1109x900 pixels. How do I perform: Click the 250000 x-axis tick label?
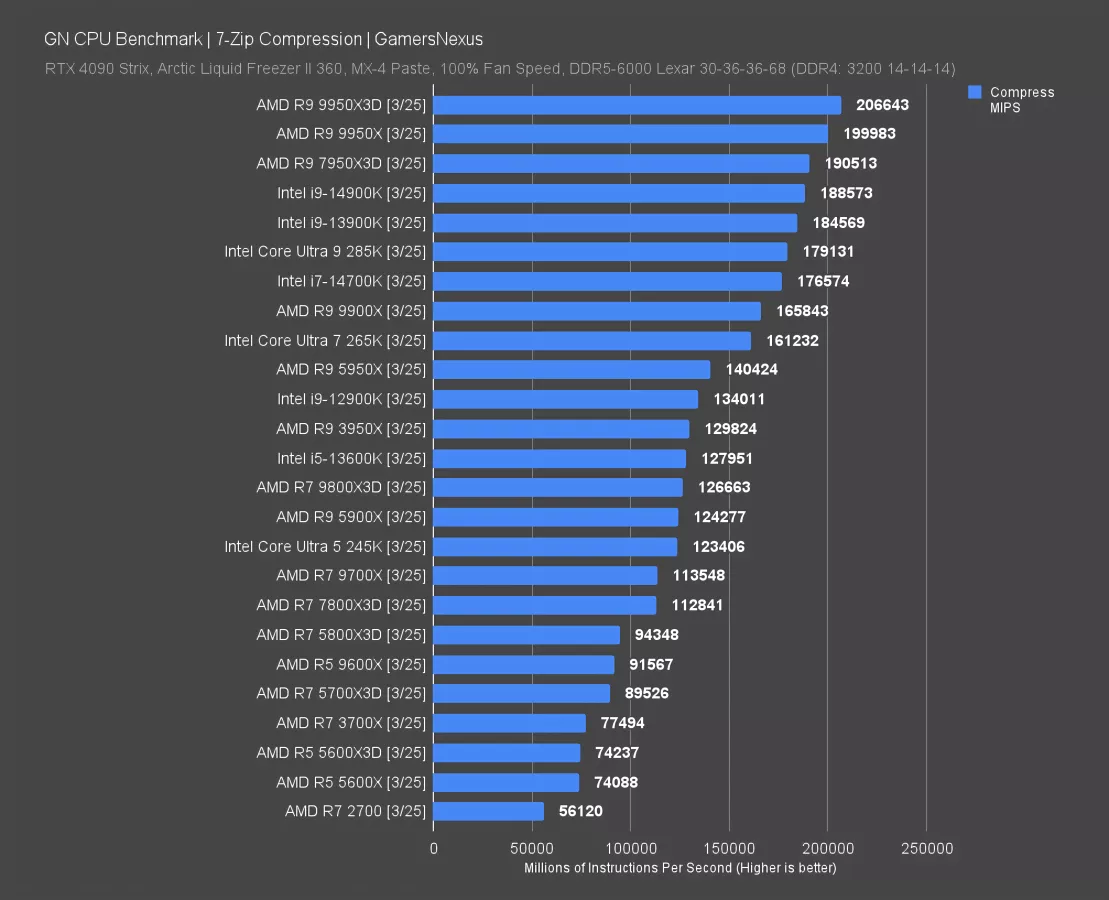click(x=926, y=849)
